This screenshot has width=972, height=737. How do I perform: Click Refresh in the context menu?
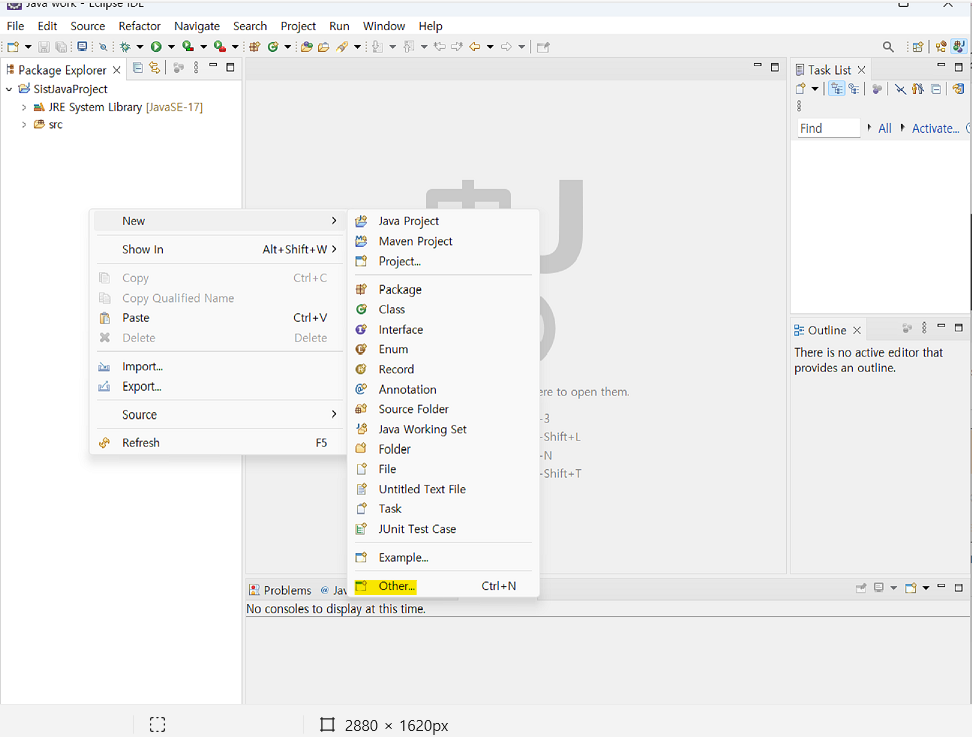pos(218,443)
